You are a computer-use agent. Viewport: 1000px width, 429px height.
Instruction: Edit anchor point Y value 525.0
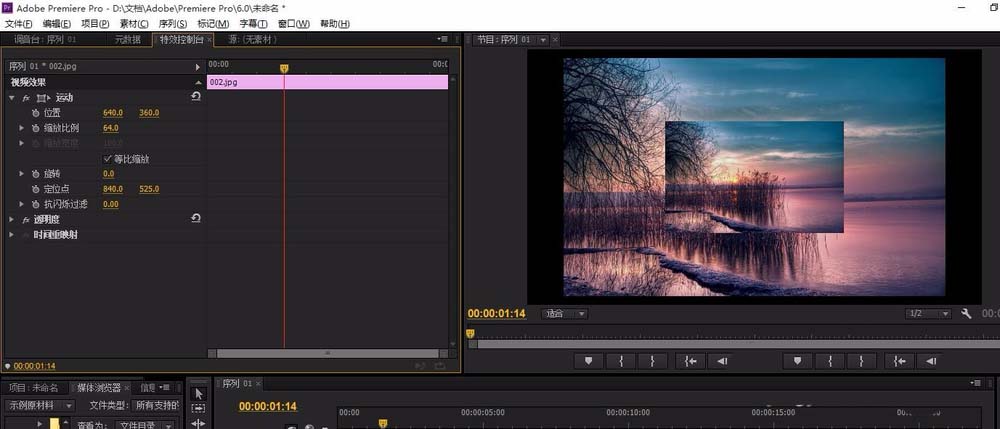[149, 189]
